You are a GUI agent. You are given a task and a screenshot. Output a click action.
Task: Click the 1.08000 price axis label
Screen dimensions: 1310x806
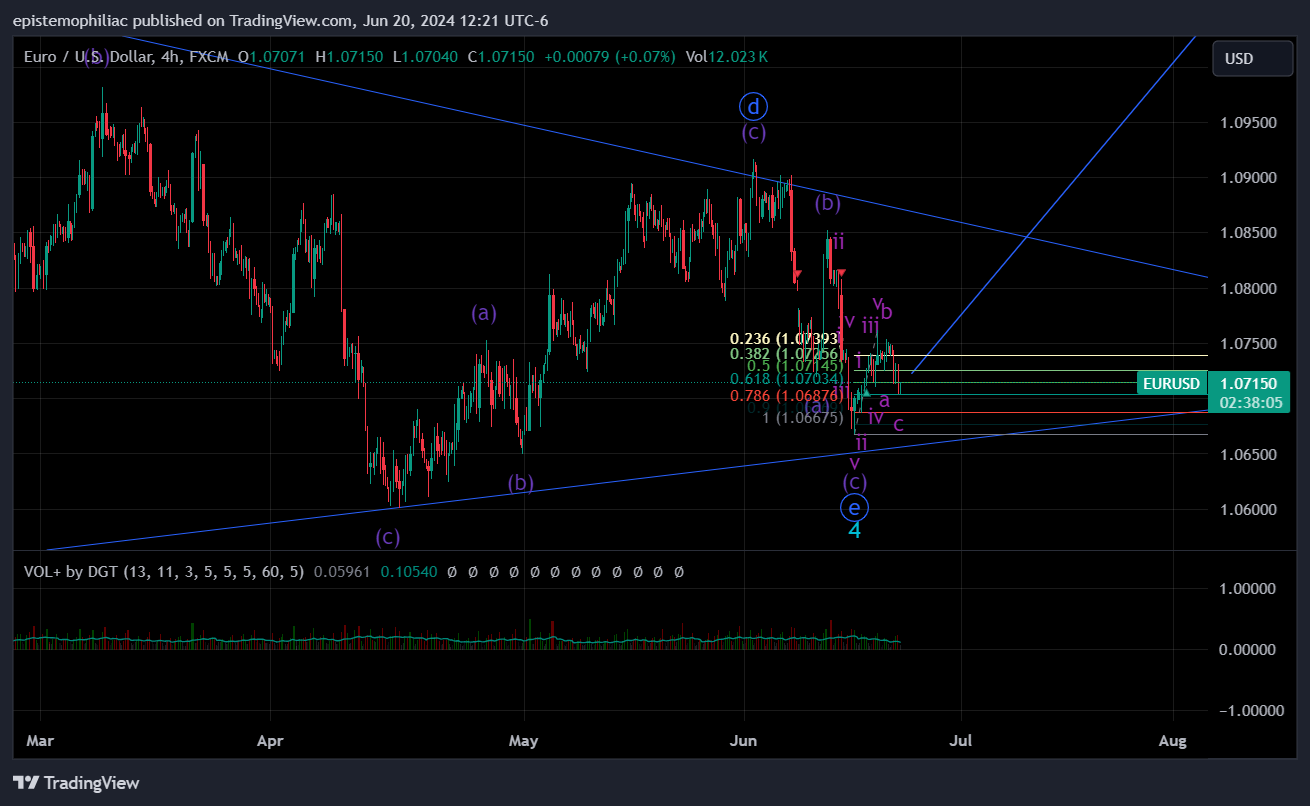1249,289
